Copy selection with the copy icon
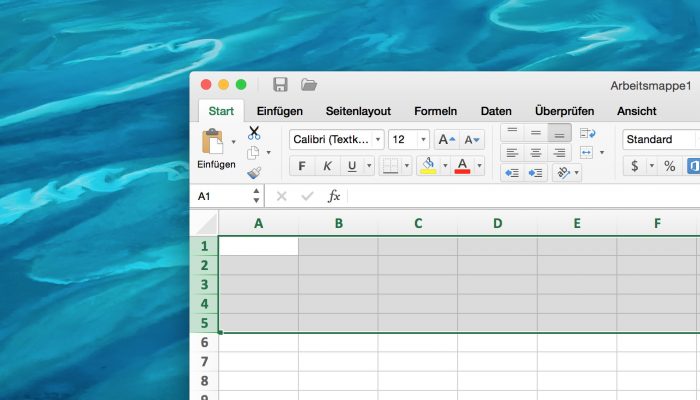This screenshot has width=700, height=400. [x=253, y=153]
